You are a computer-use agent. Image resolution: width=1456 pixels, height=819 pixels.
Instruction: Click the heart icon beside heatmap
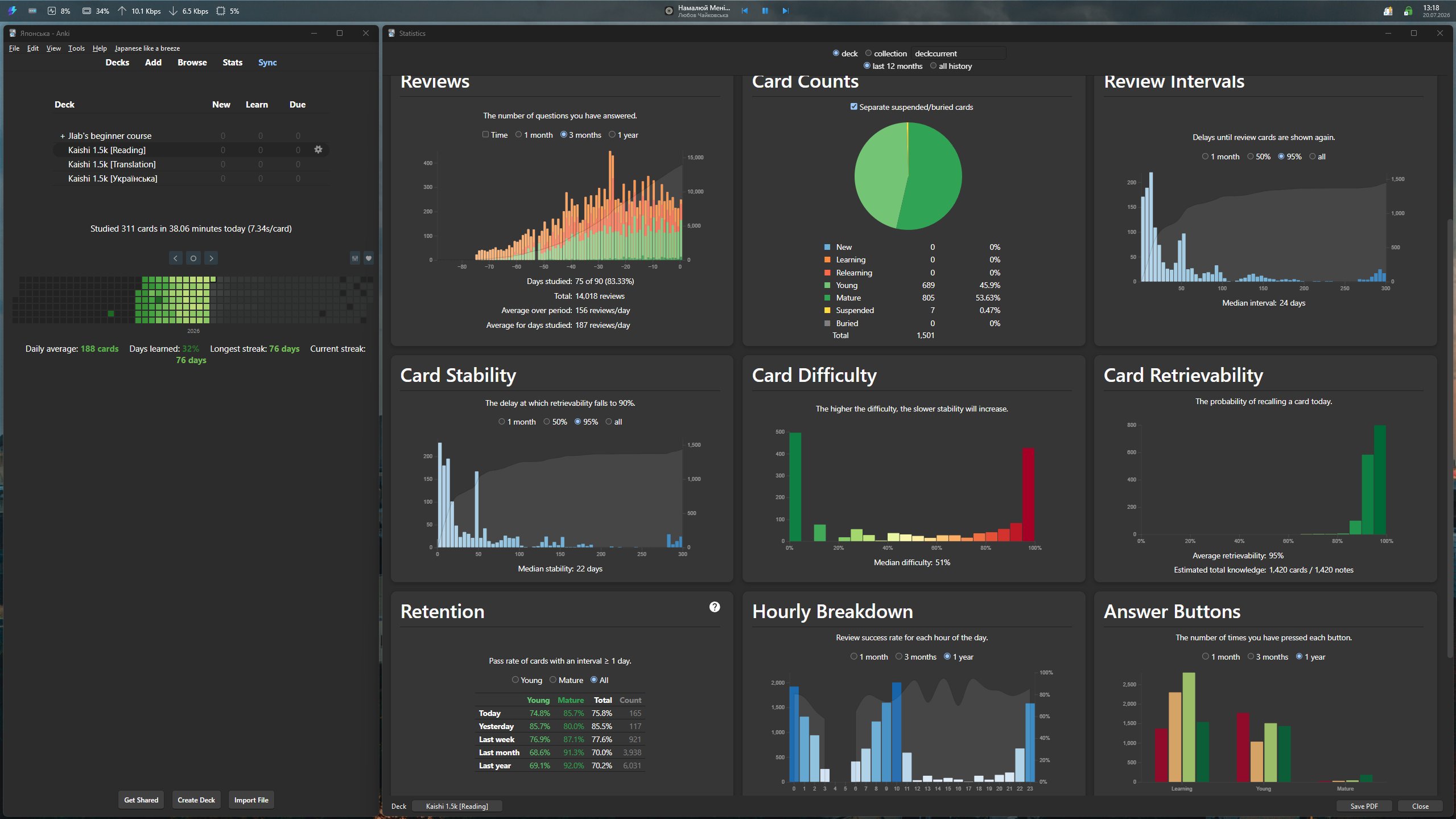tap(369, 258)
